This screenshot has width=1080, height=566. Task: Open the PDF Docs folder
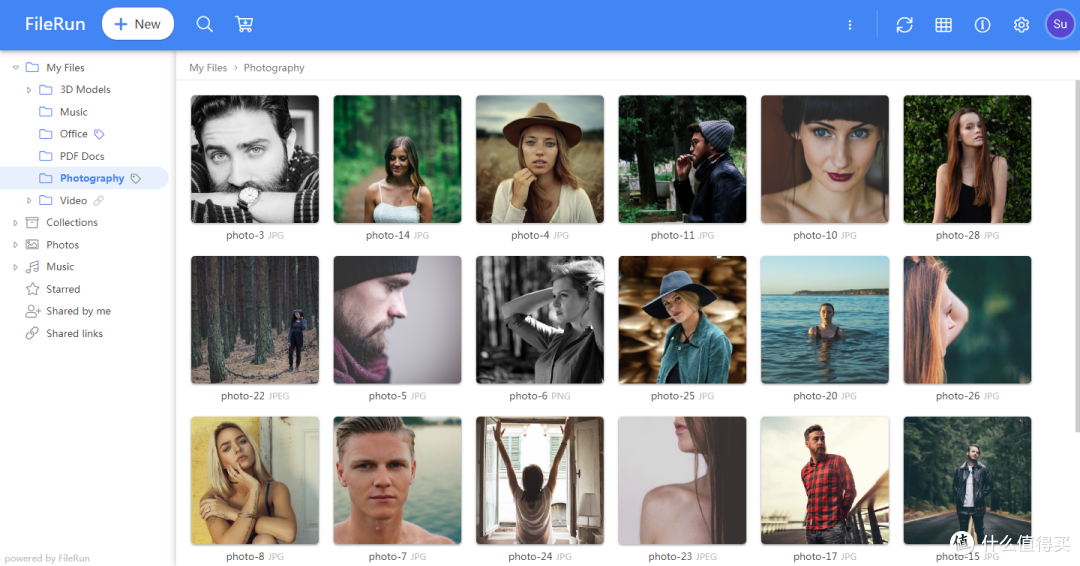82,156
